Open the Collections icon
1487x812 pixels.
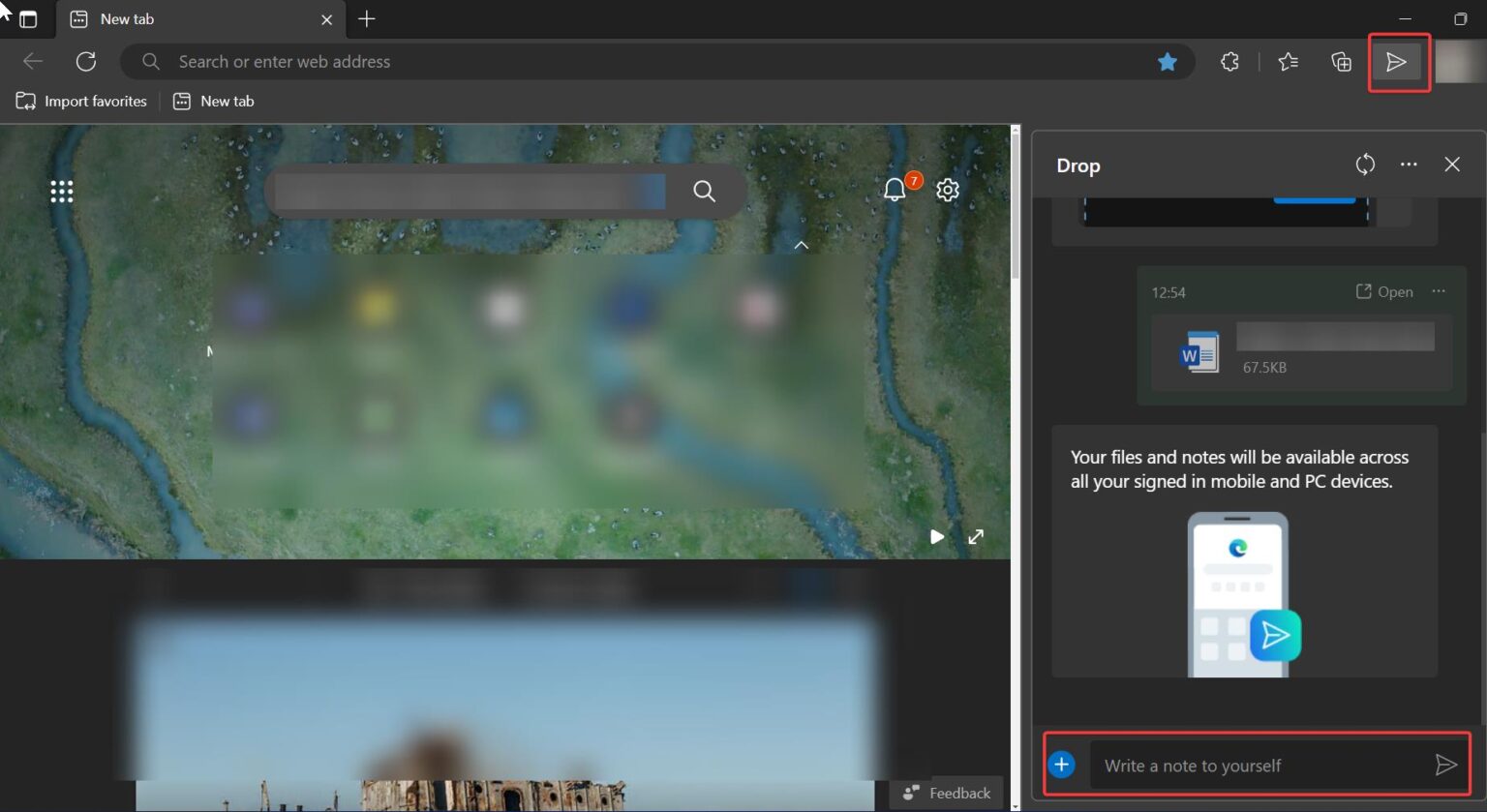1341,61
